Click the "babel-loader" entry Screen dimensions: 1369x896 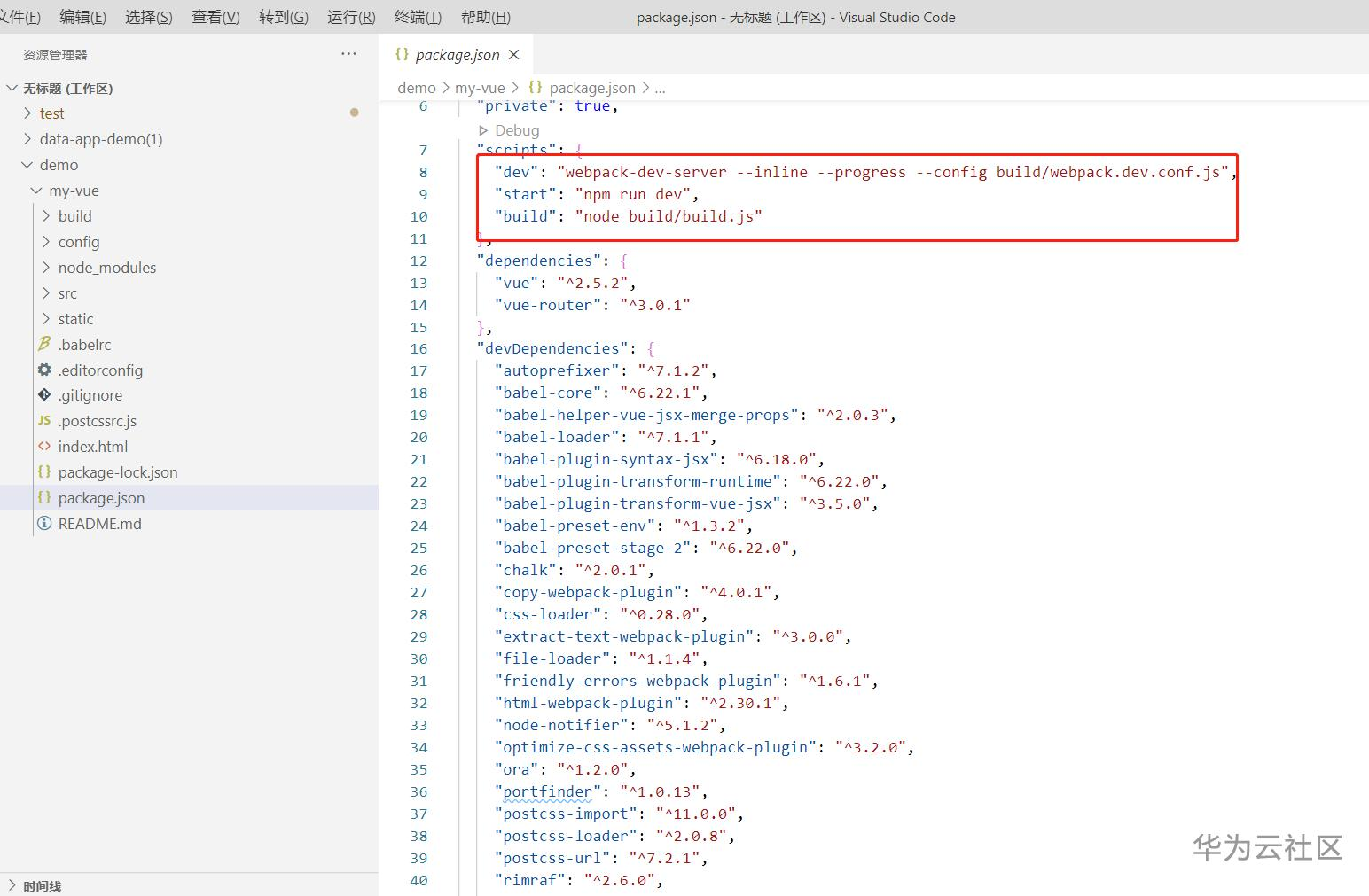point(557,437)
